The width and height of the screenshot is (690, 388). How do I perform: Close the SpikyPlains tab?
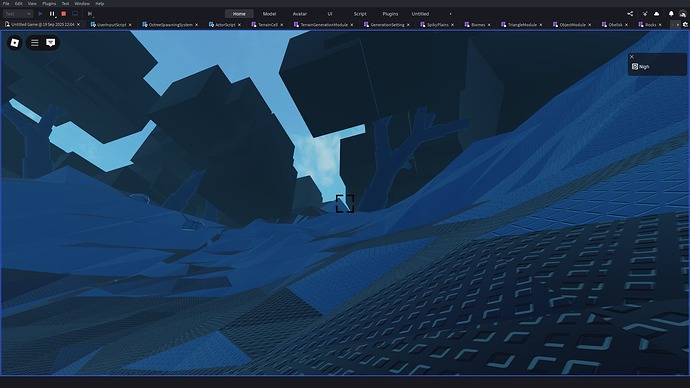point(452,25)
